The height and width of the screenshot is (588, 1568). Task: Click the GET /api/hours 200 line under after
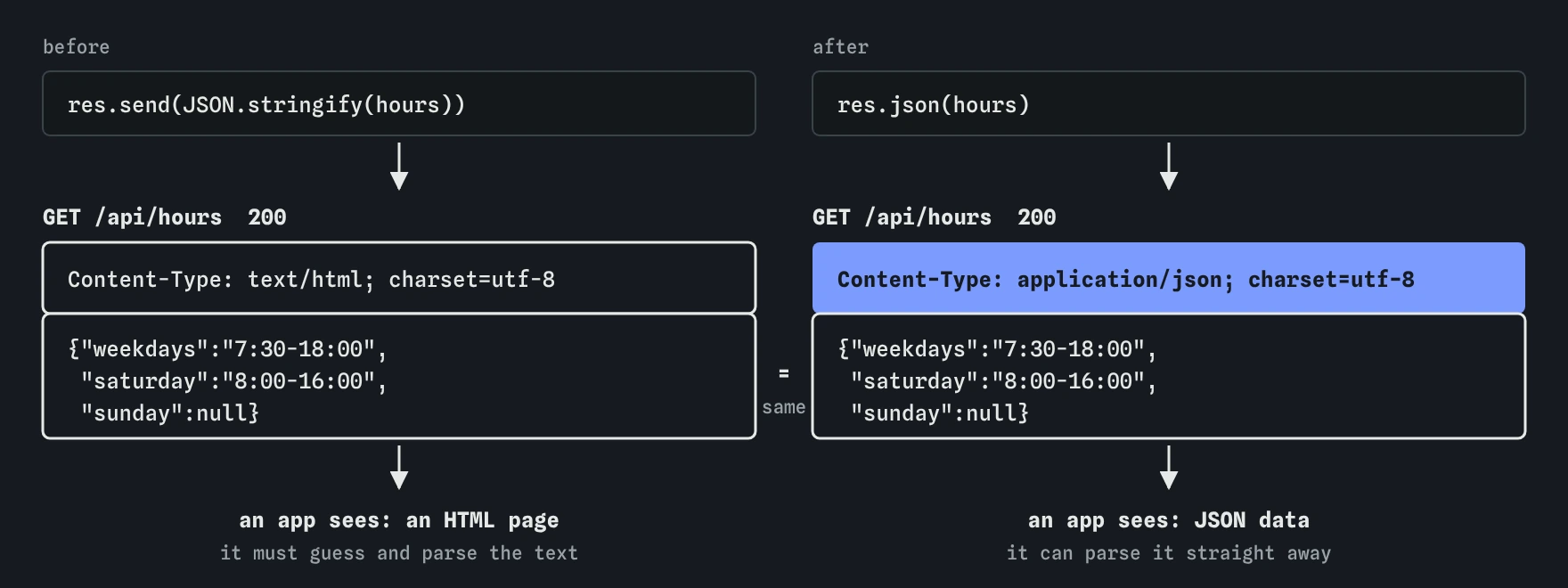pyautogui.click(x=935, y=217)
